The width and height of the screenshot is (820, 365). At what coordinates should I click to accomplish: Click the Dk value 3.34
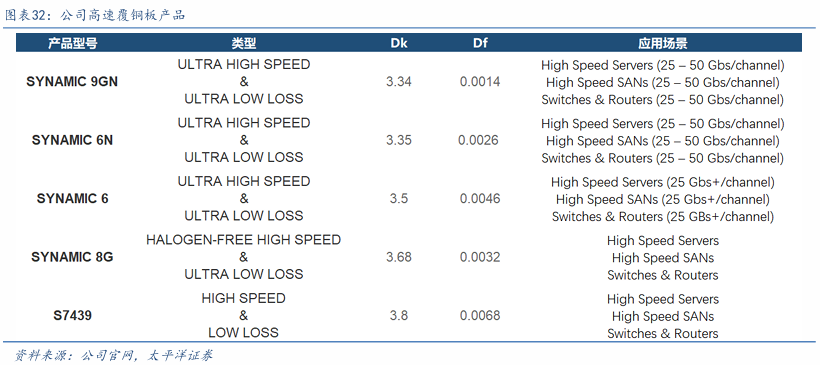(x=399, y=82)
